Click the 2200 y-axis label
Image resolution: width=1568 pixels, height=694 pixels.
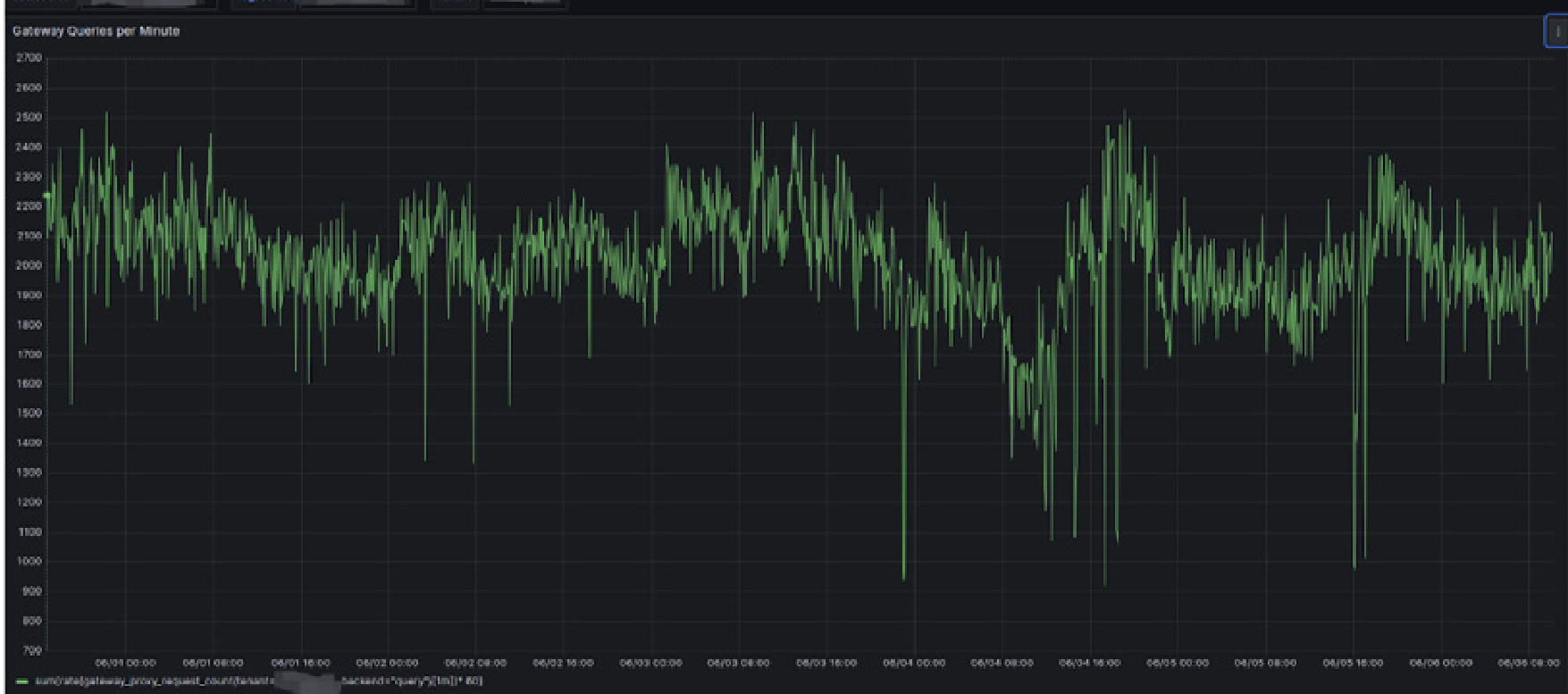tap(29, 206)
